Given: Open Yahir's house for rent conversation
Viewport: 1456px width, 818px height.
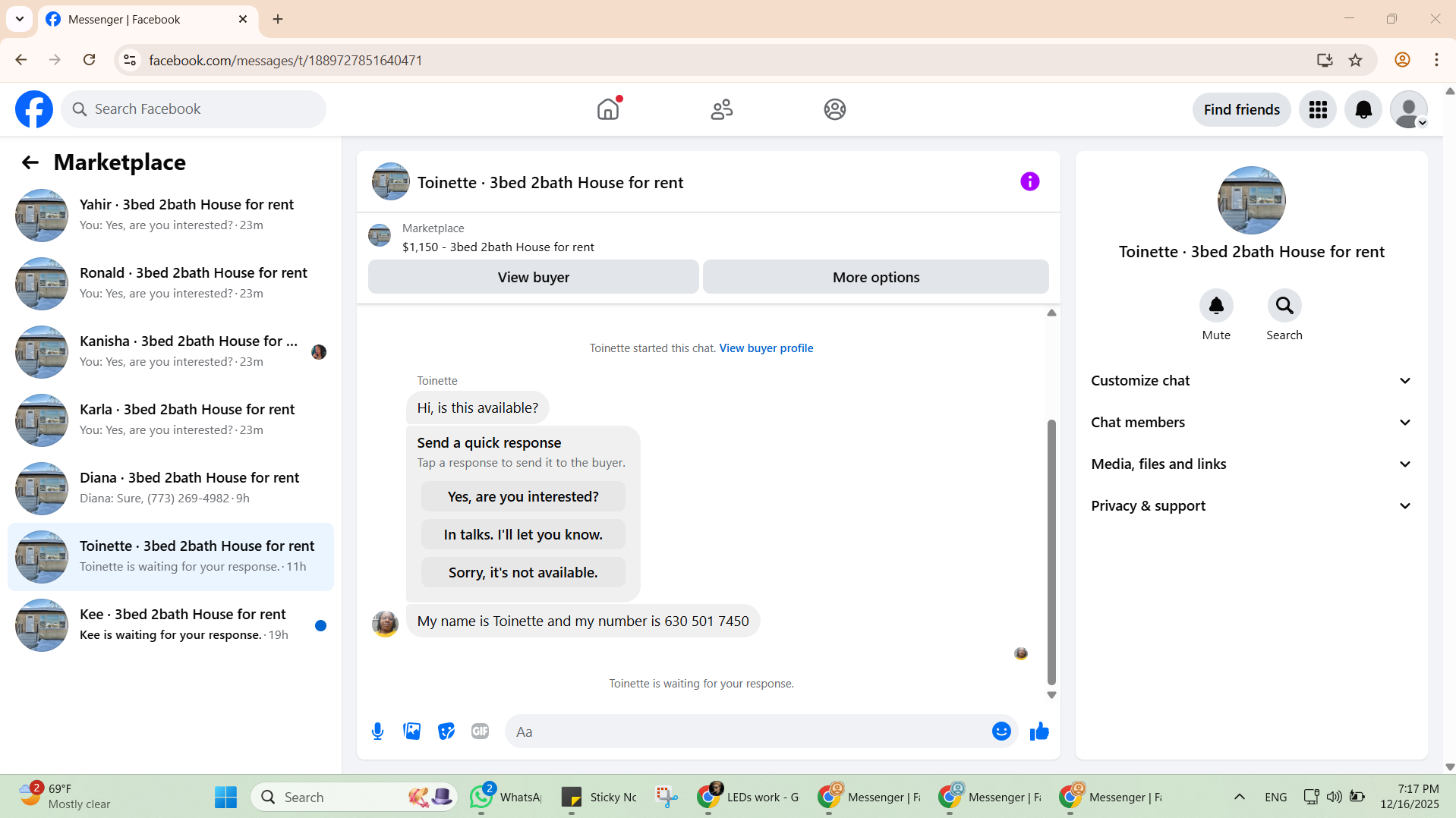Looking at the screenshot, I should tap(171, 216).
